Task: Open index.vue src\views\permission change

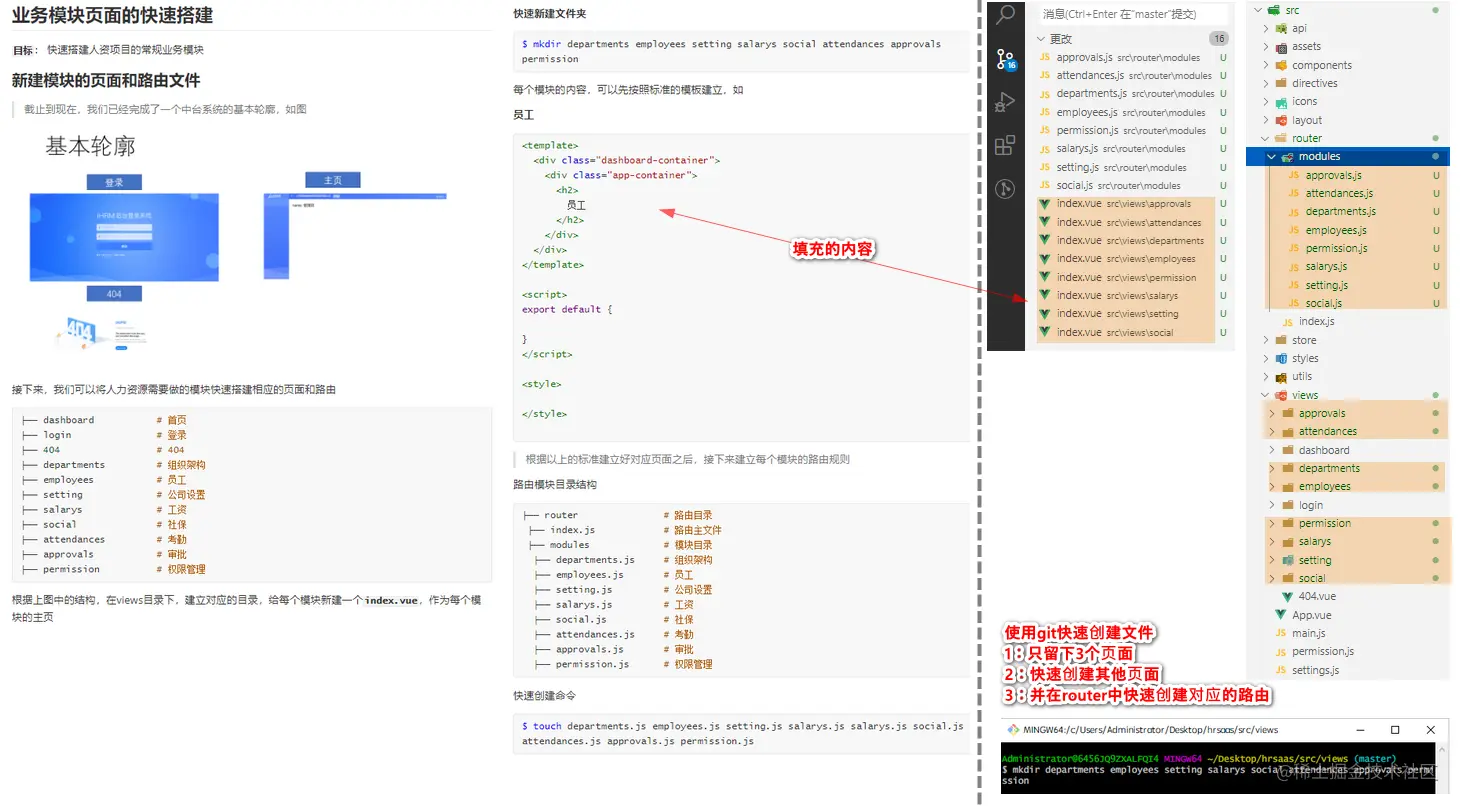Action: click(1133, 277)
